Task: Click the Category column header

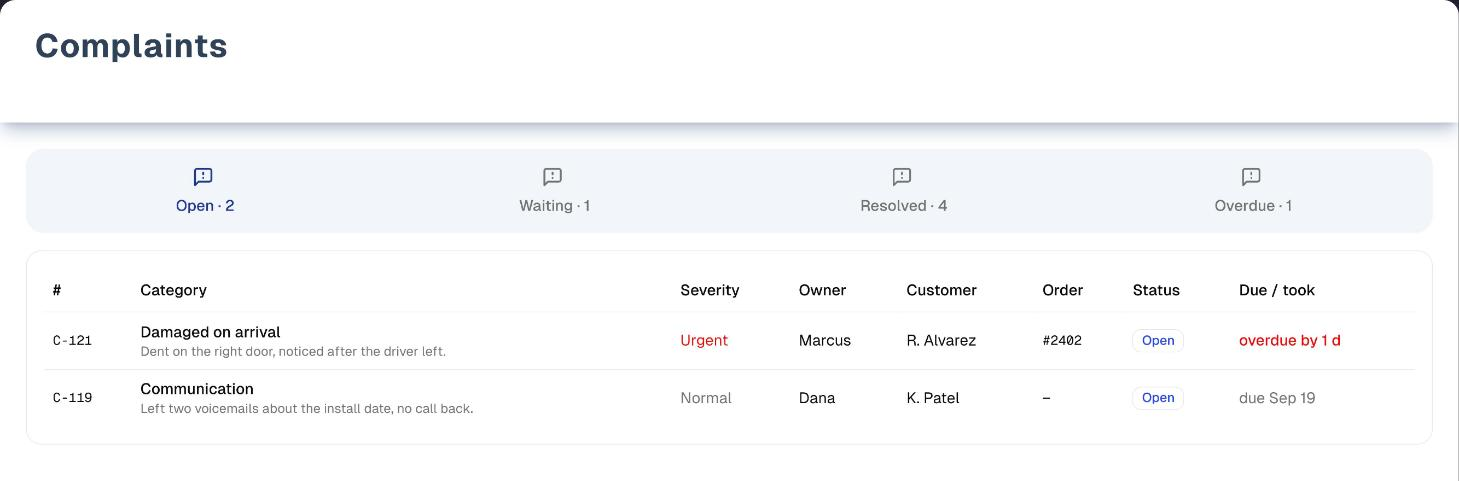Action: pyautogui.click(x=173, y=290)
